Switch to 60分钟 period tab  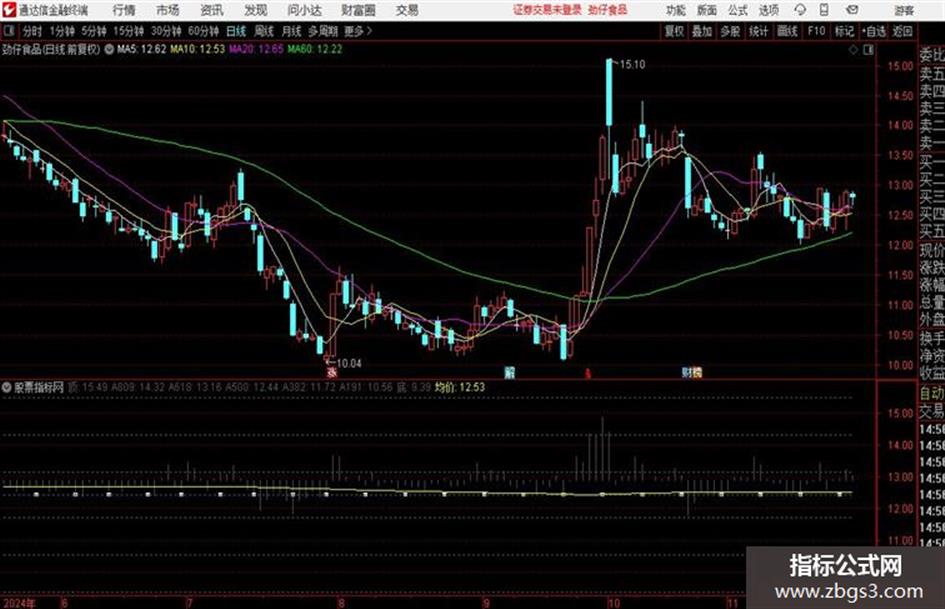click(204, 31)
